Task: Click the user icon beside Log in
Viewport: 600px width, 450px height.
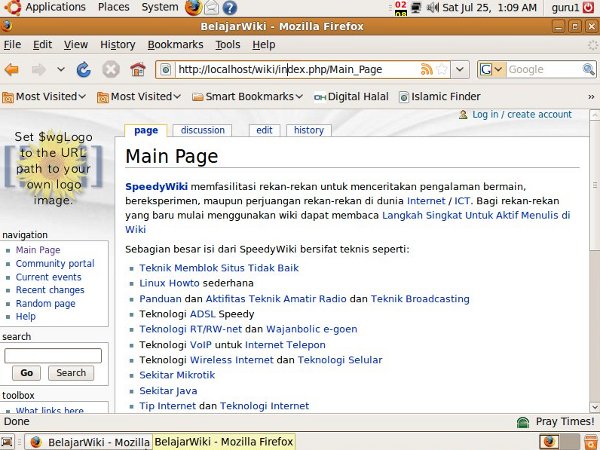Action: pos(463,114)
